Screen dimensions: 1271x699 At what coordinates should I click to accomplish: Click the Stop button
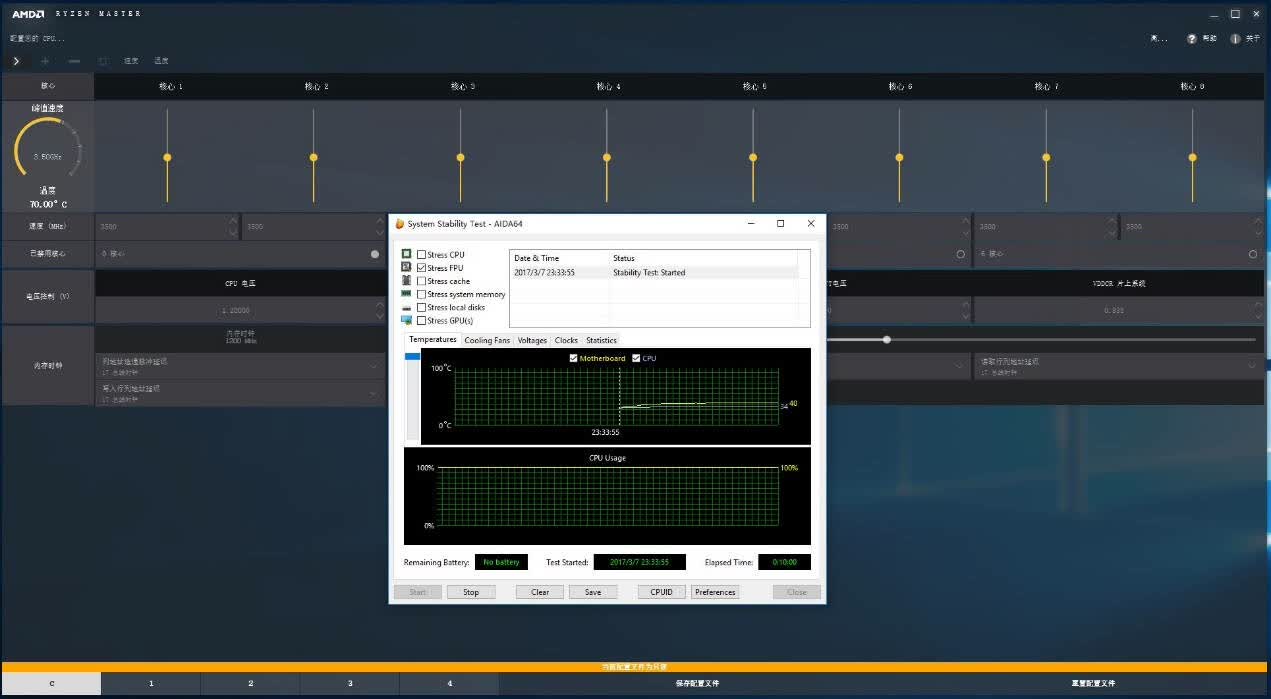pos(471,592)
